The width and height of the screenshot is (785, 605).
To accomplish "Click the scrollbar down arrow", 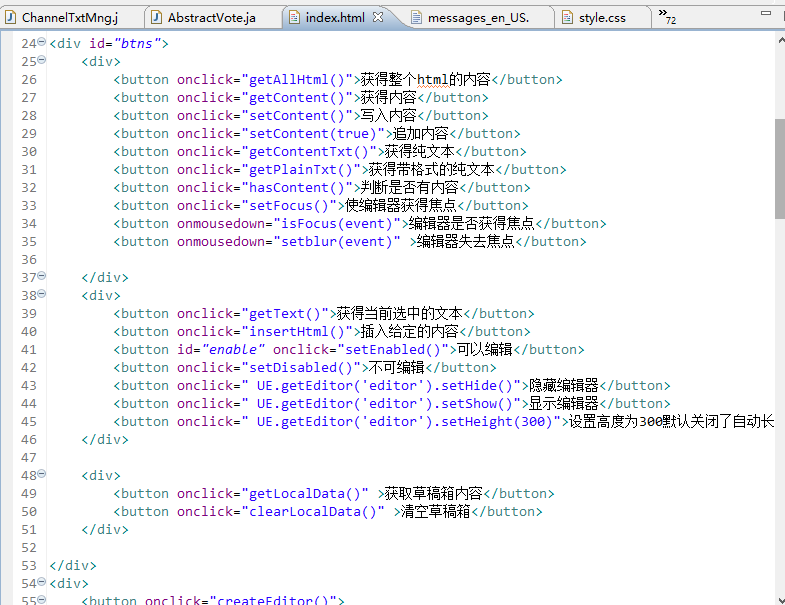I will click(780, 599).
